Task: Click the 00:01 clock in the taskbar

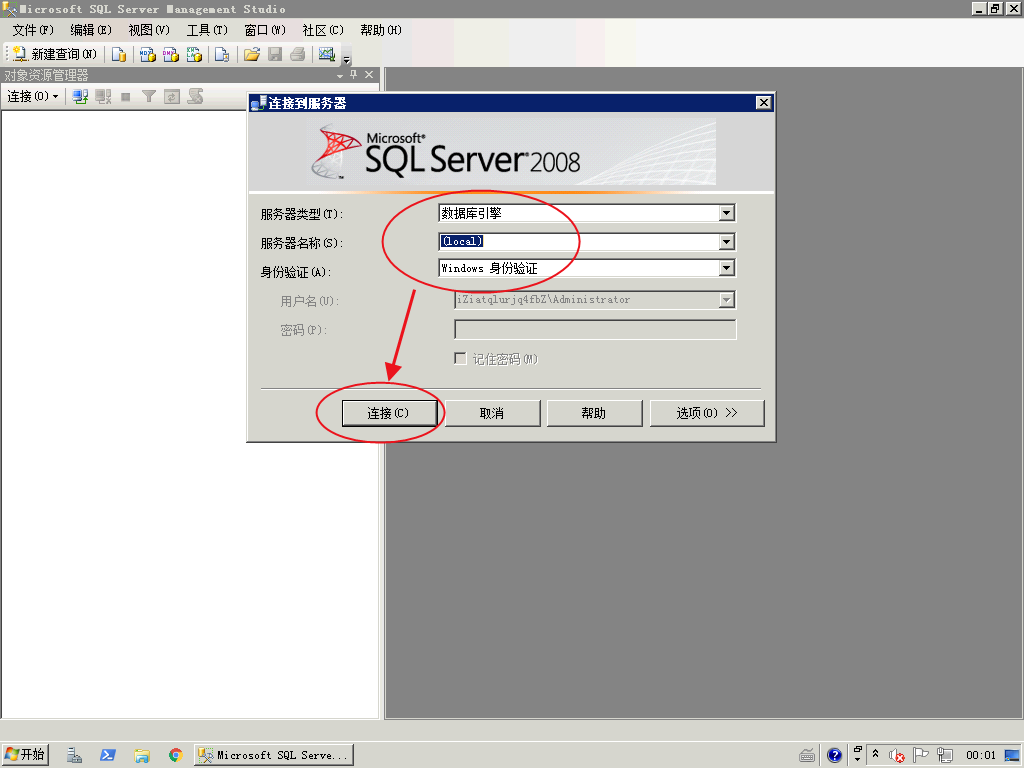Action: (981, 756)
